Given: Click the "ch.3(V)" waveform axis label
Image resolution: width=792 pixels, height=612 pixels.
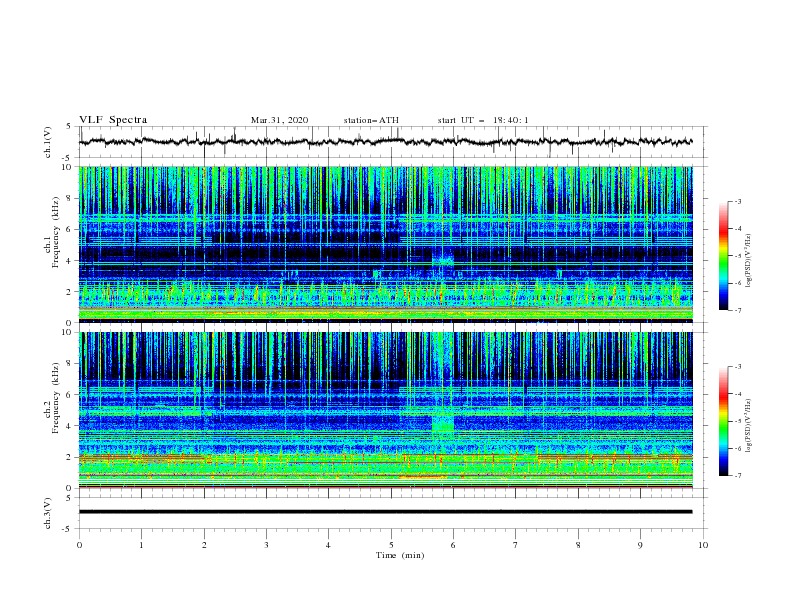Looking at the screenshot, I should coord(48,513).
